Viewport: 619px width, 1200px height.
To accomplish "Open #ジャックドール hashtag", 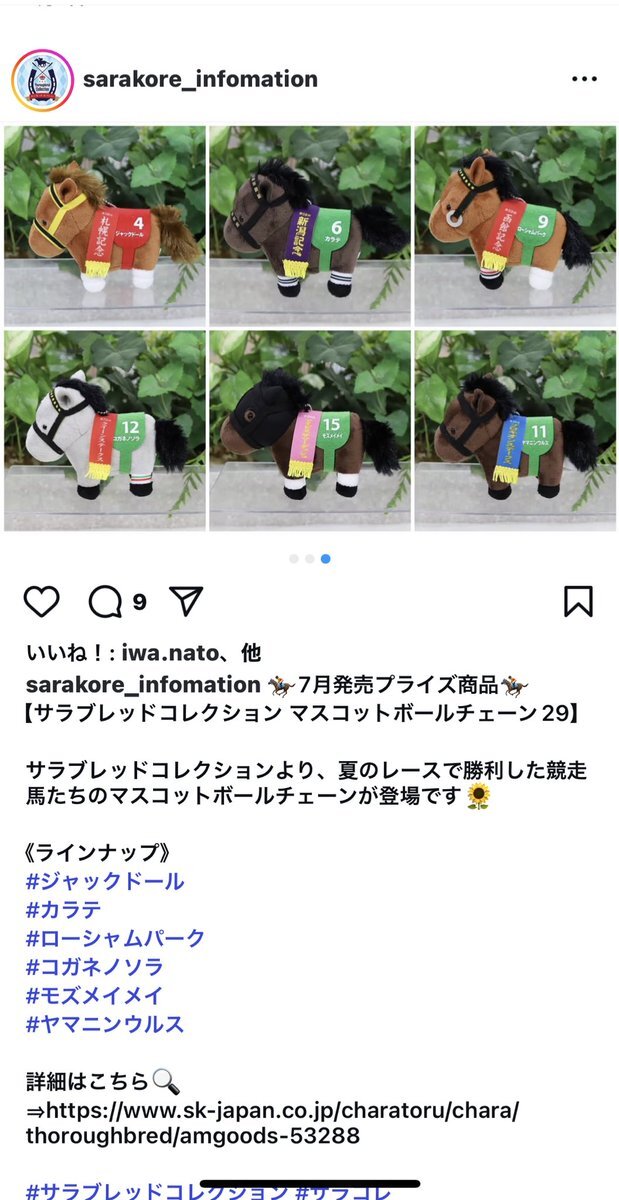I will [x=105, y=881].
